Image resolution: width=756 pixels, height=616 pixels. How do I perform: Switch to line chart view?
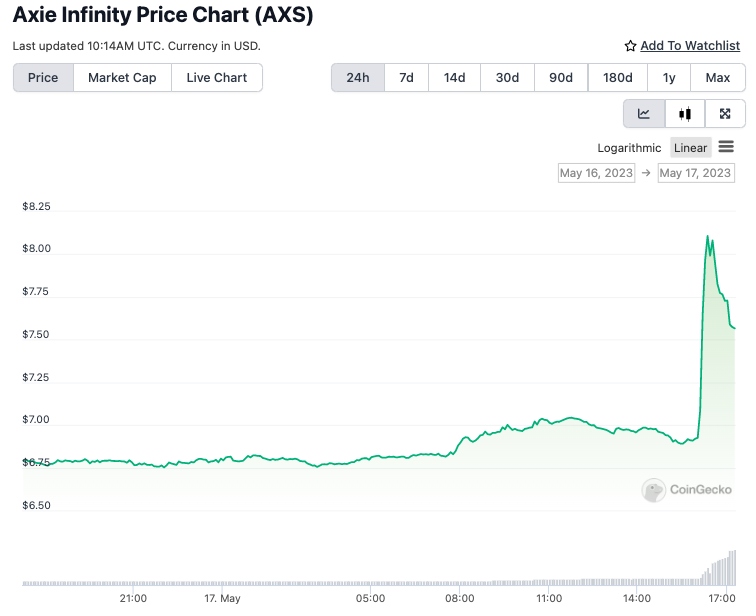(644, 114)
